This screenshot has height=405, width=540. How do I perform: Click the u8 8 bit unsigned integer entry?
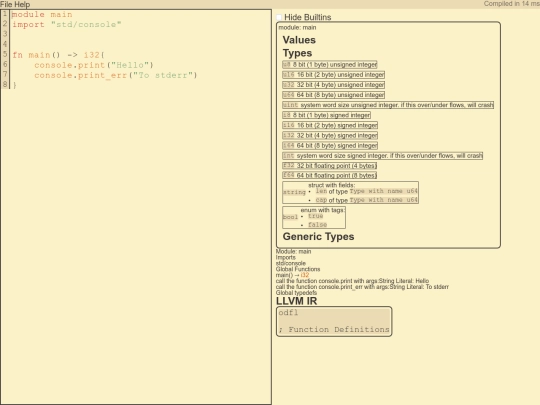point(330,64)
